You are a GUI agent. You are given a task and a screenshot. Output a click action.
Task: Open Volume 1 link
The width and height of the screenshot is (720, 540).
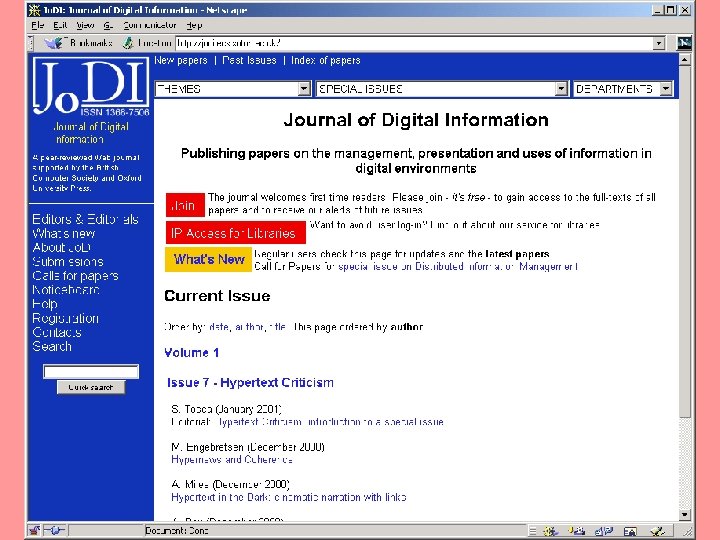(191, 353)
